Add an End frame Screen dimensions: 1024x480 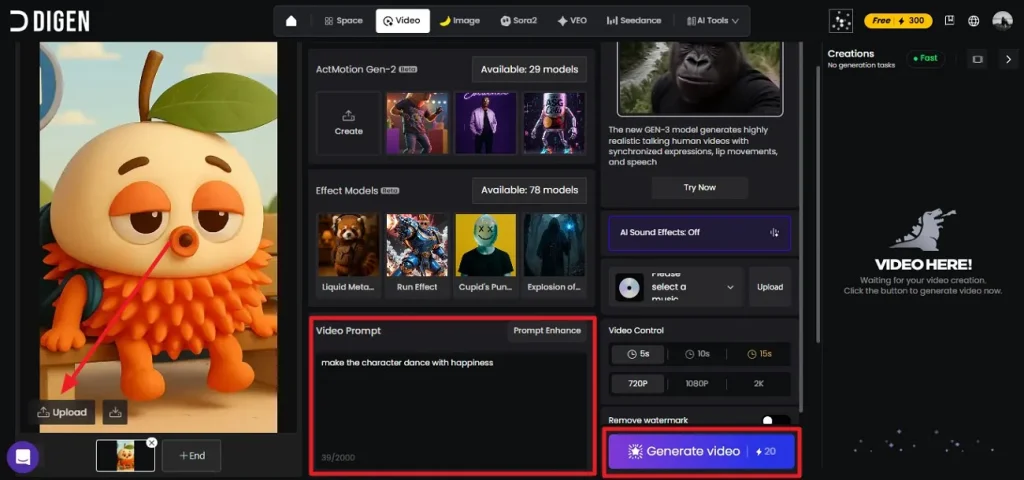[191, 456]
